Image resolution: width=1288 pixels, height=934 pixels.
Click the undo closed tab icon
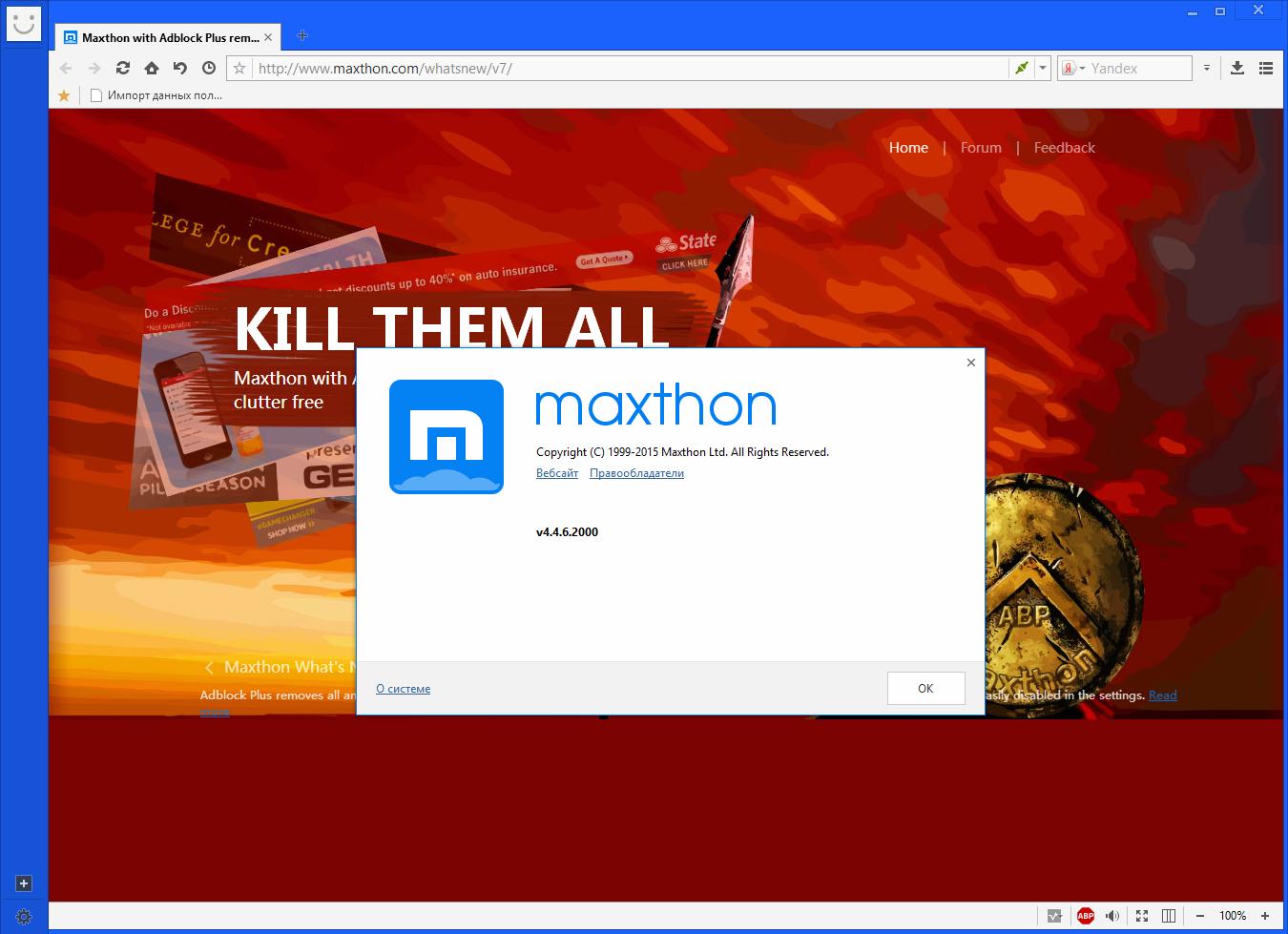(180, 68)
